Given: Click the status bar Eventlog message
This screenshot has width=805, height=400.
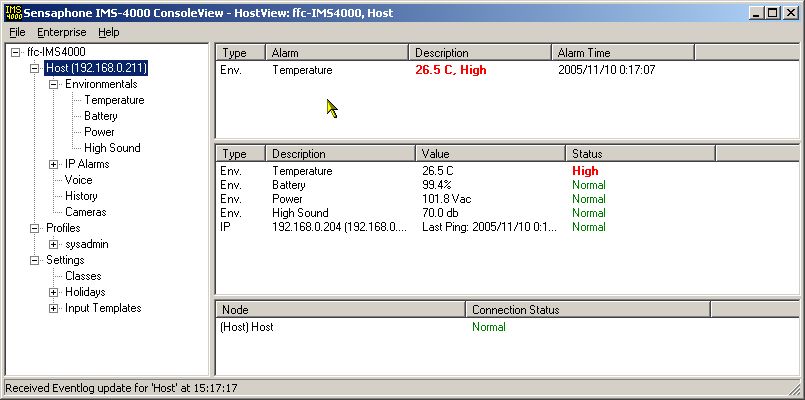Looking at the screenshot, I should 121,388.
